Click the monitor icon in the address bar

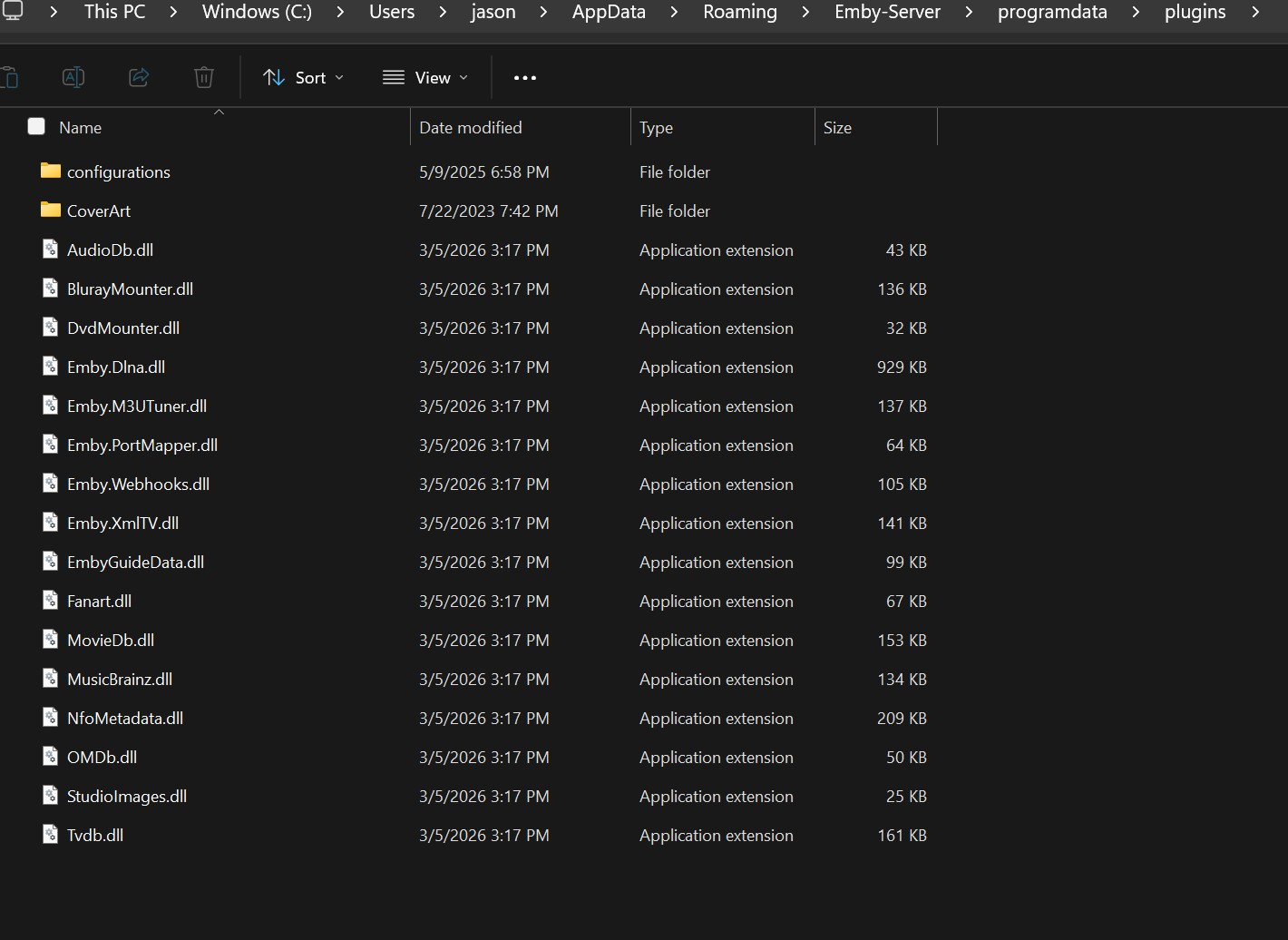(x=13, y=12)
